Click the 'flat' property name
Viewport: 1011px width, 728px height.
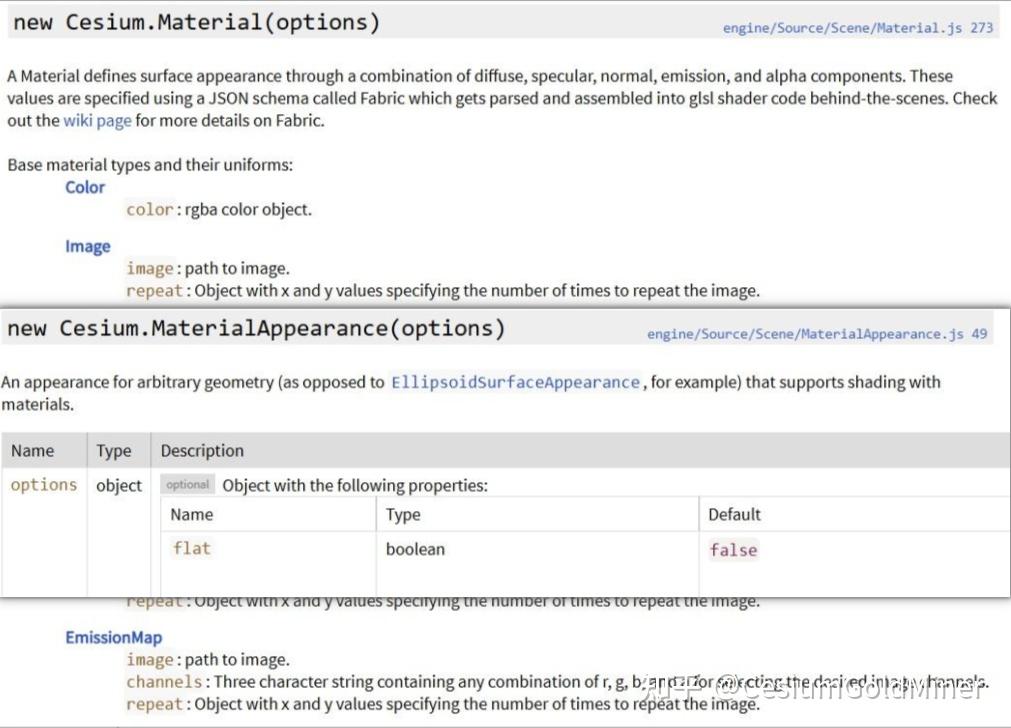coord(191,548)
